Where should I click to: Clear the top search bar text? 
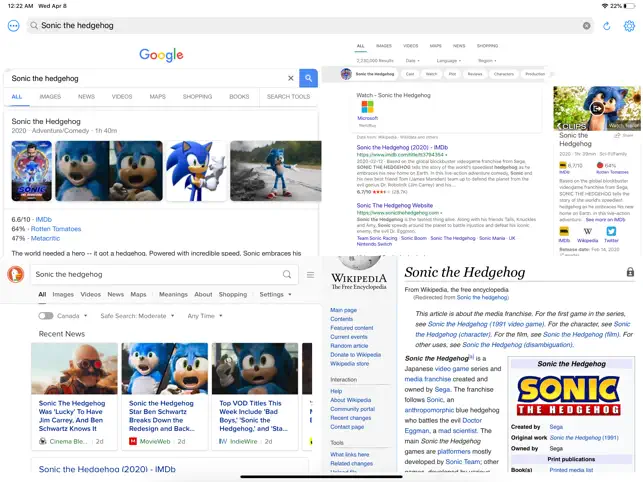point(586,26)
